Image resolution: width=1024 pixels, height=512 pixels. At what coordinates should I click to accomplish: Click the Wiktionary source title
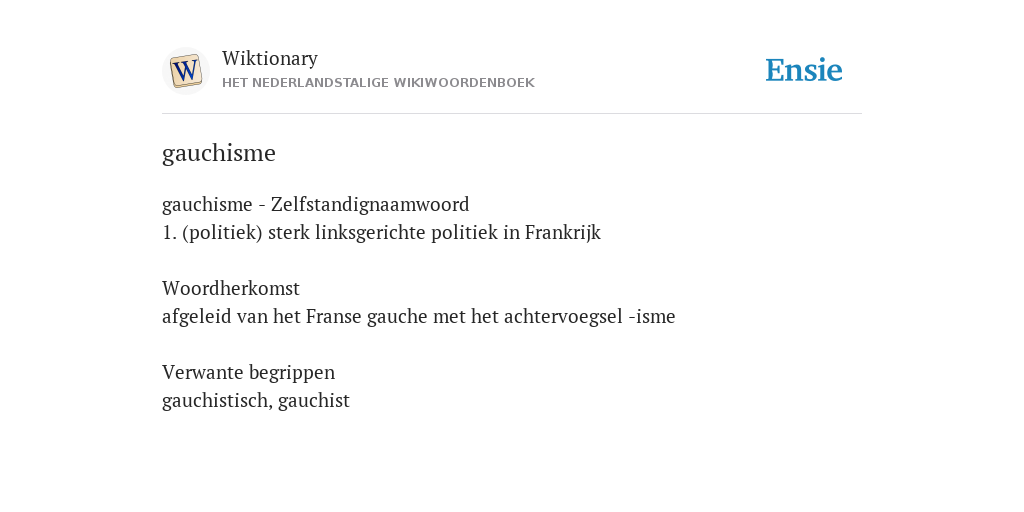click(270, 58)
